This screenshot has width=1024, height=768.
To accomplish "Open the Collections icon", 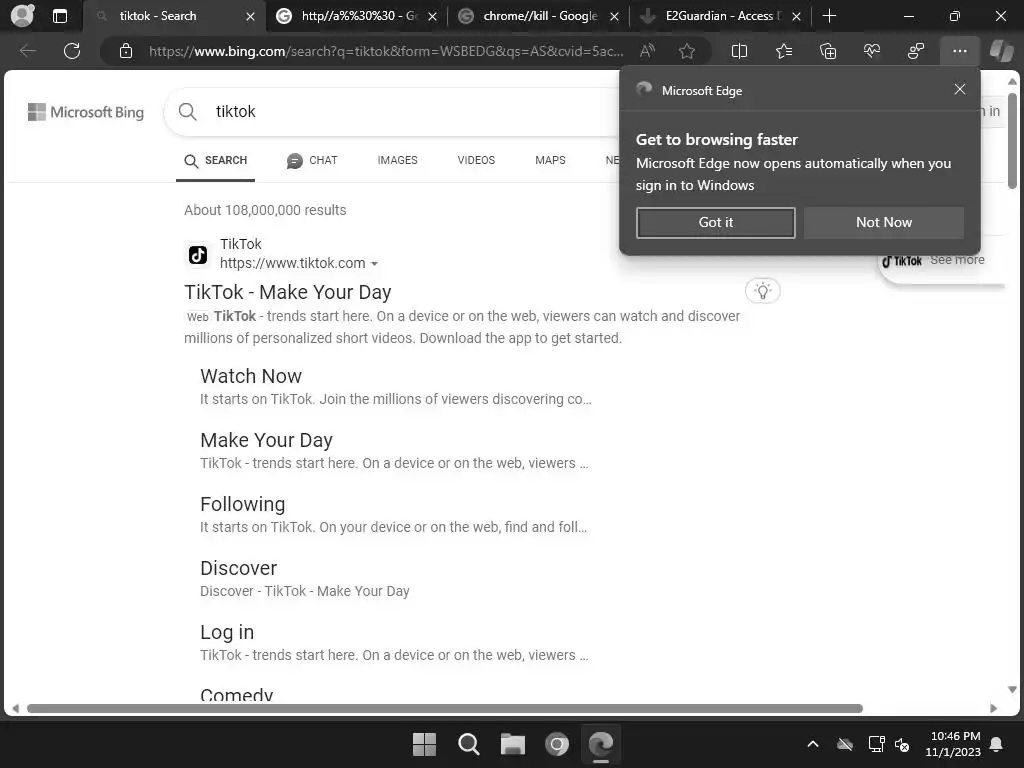I will pos(827,51).
